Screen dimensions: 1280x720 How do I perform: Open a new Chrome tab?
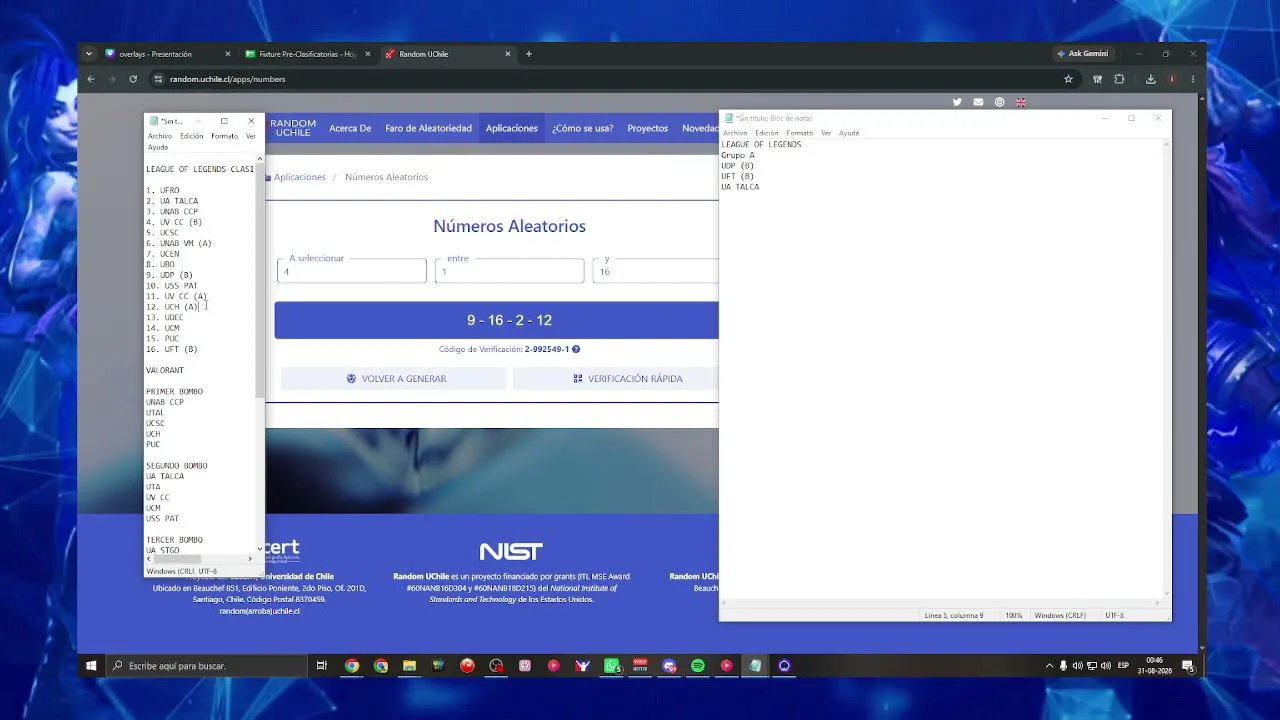click(x=529, y=54)
